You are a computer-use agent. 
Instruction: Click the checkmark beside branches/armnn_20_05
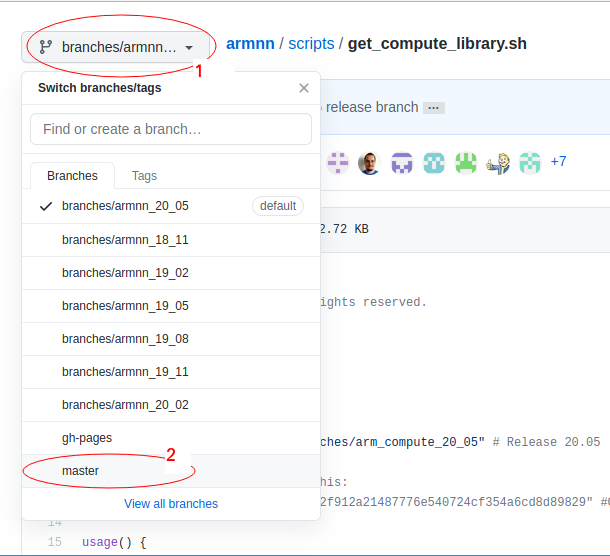pyautogui.click(x=46, y=206)
